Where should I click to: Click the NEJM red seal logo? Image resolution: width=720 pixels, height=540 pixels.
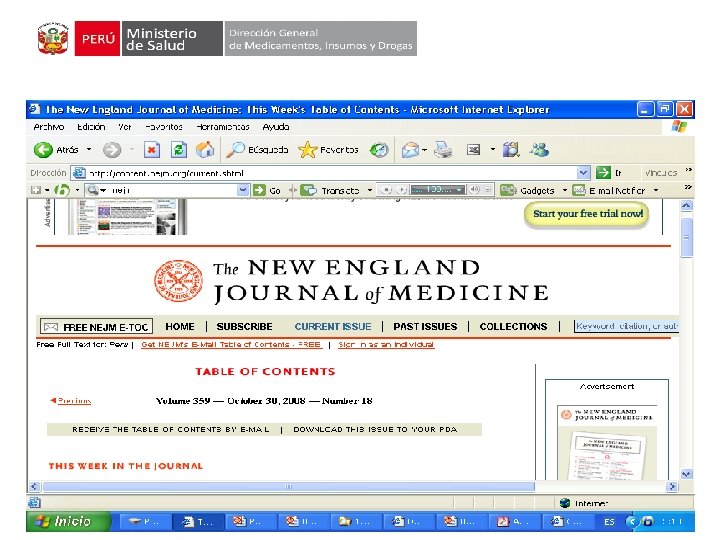tap(179, 281)
